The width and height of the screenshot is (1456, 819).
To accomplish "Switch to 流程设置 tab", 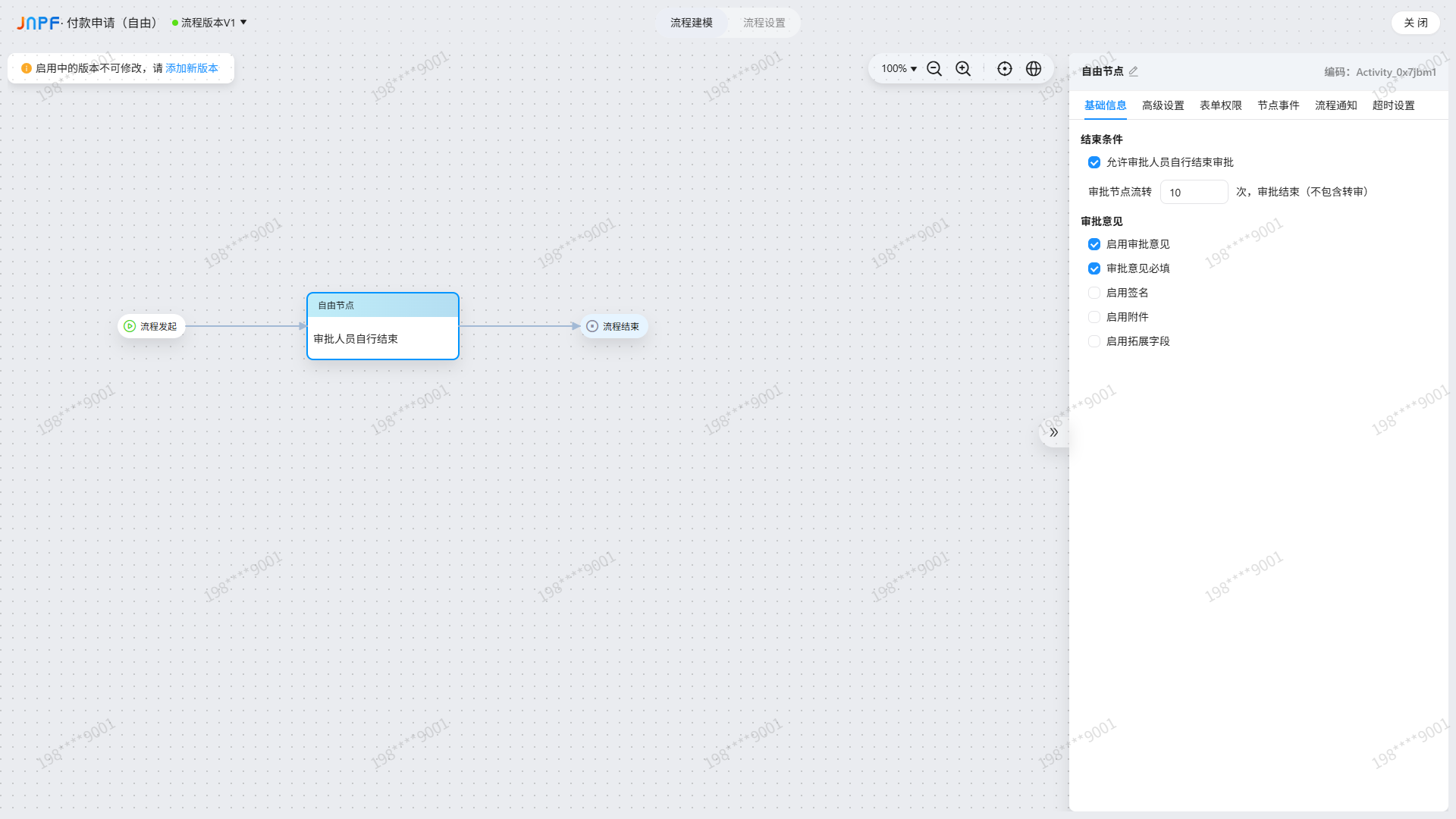I will click(x=764, y=23).
